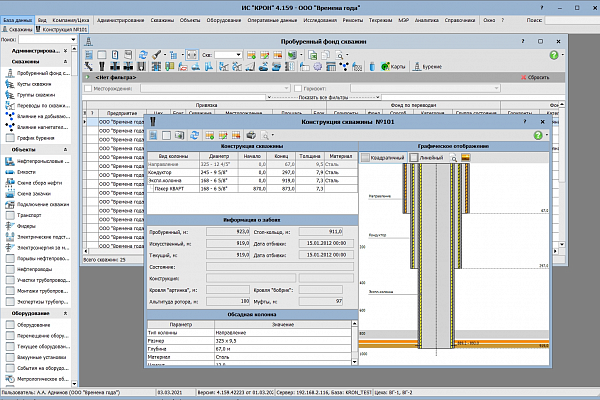Screen dimensions: 600x400
Task: Click the Пробуренный, м field showing 923,0
Action: click(x=228, y=232)
